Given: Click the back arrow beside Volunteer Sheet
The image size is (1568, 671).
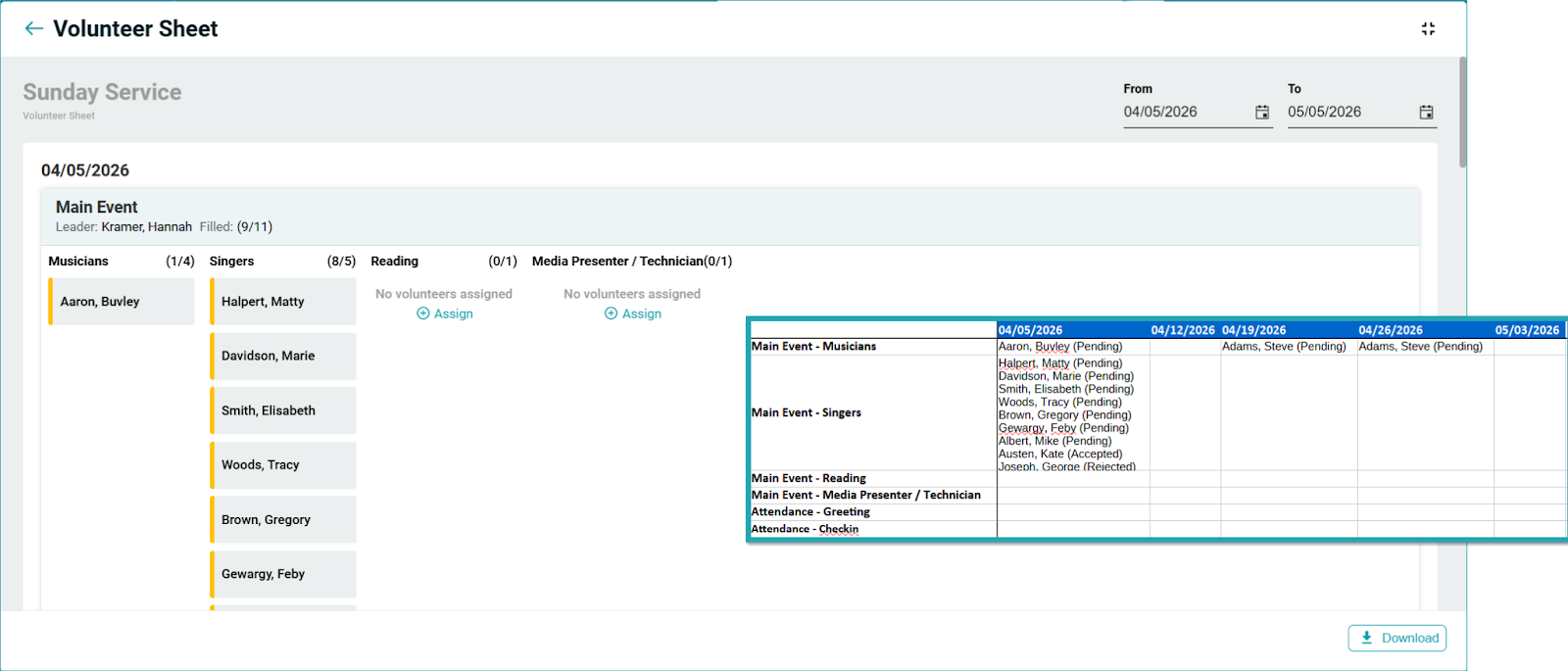Looking at the screenshot, I should tap(34, 28).
